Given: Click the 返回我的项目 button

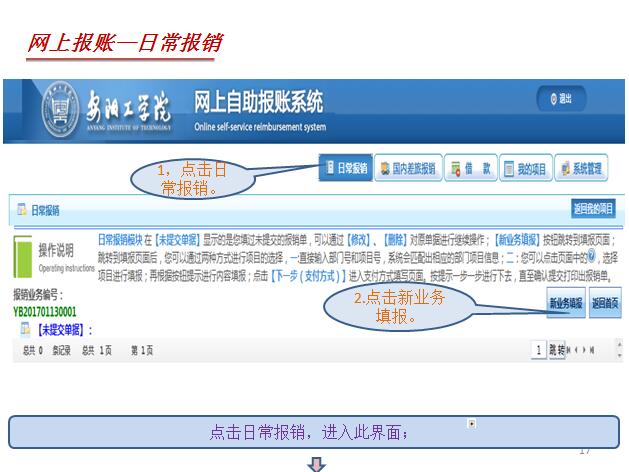Looking at the screenshot, I should (593, 208).
